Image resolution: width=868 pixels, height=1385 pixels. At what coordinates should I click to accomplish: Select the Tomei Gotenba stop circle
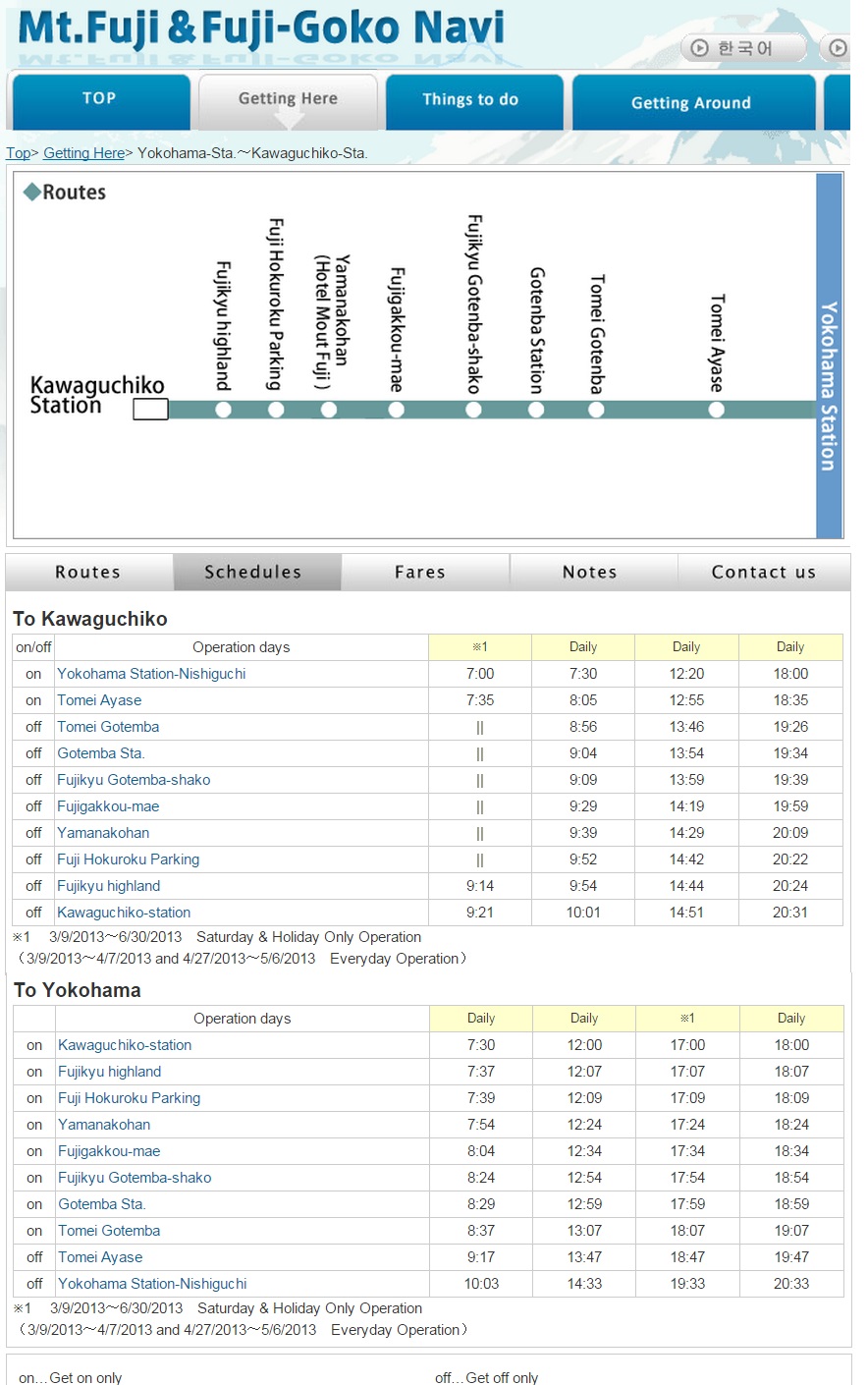[596, 410]
